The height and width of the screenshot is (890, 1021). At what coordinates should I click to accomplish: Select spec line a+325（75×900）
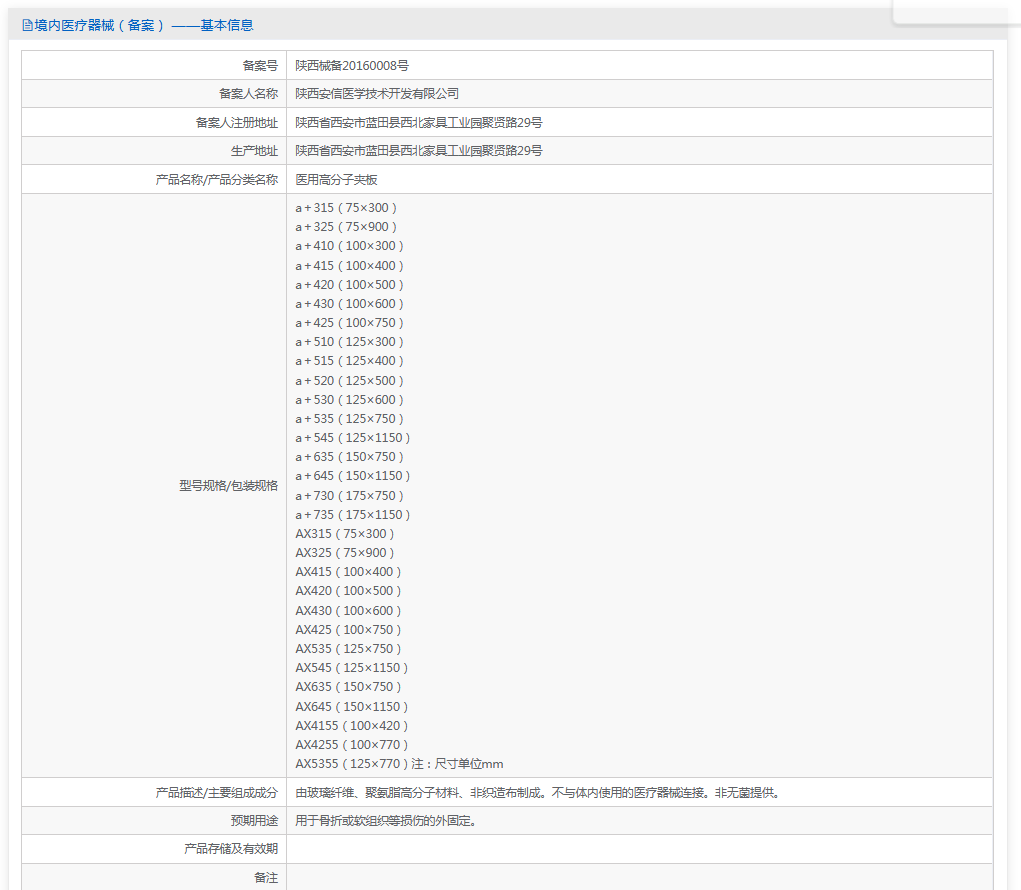pyautogui.click(x=346, y=227)
